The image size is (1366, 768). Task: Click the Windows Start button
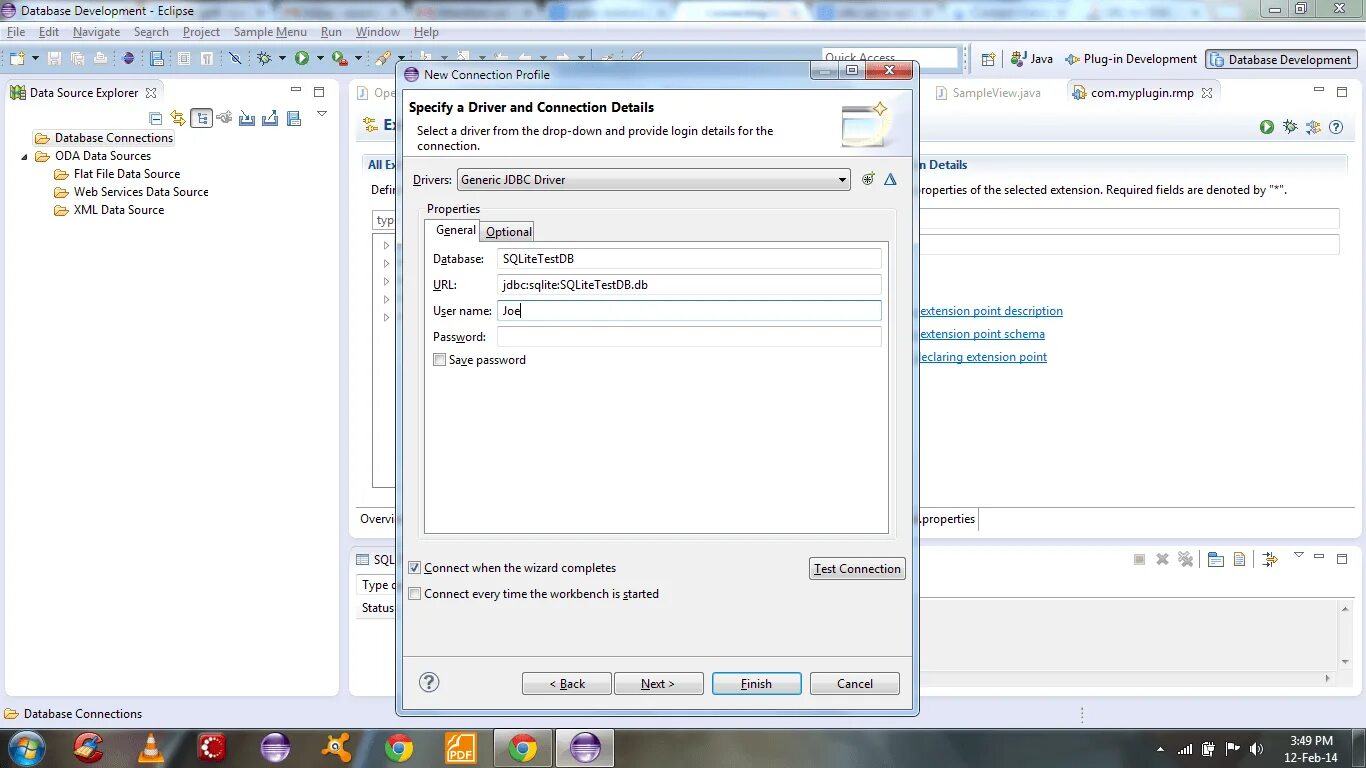point(25,748)
